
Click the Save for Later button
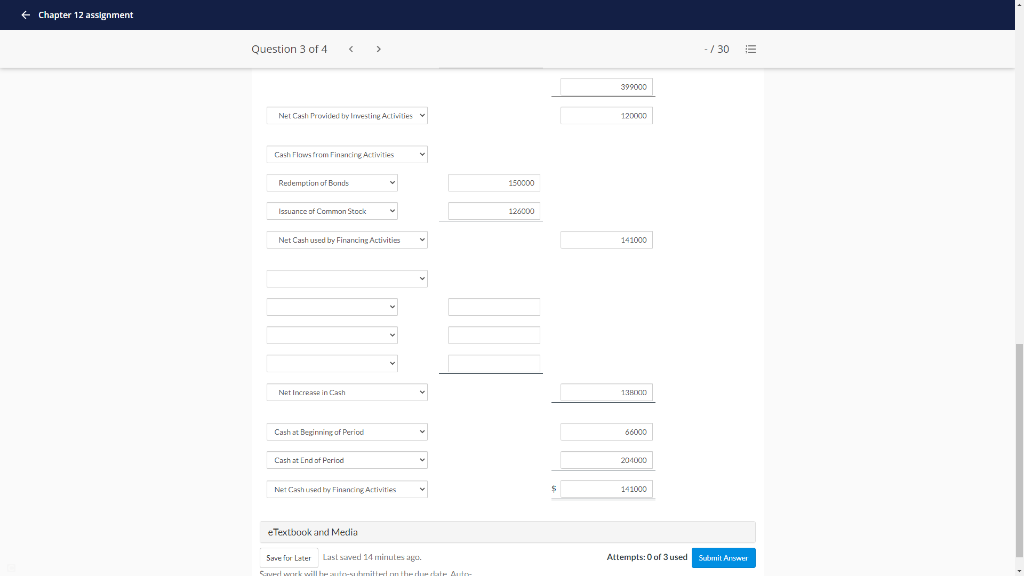click(289, 558)
